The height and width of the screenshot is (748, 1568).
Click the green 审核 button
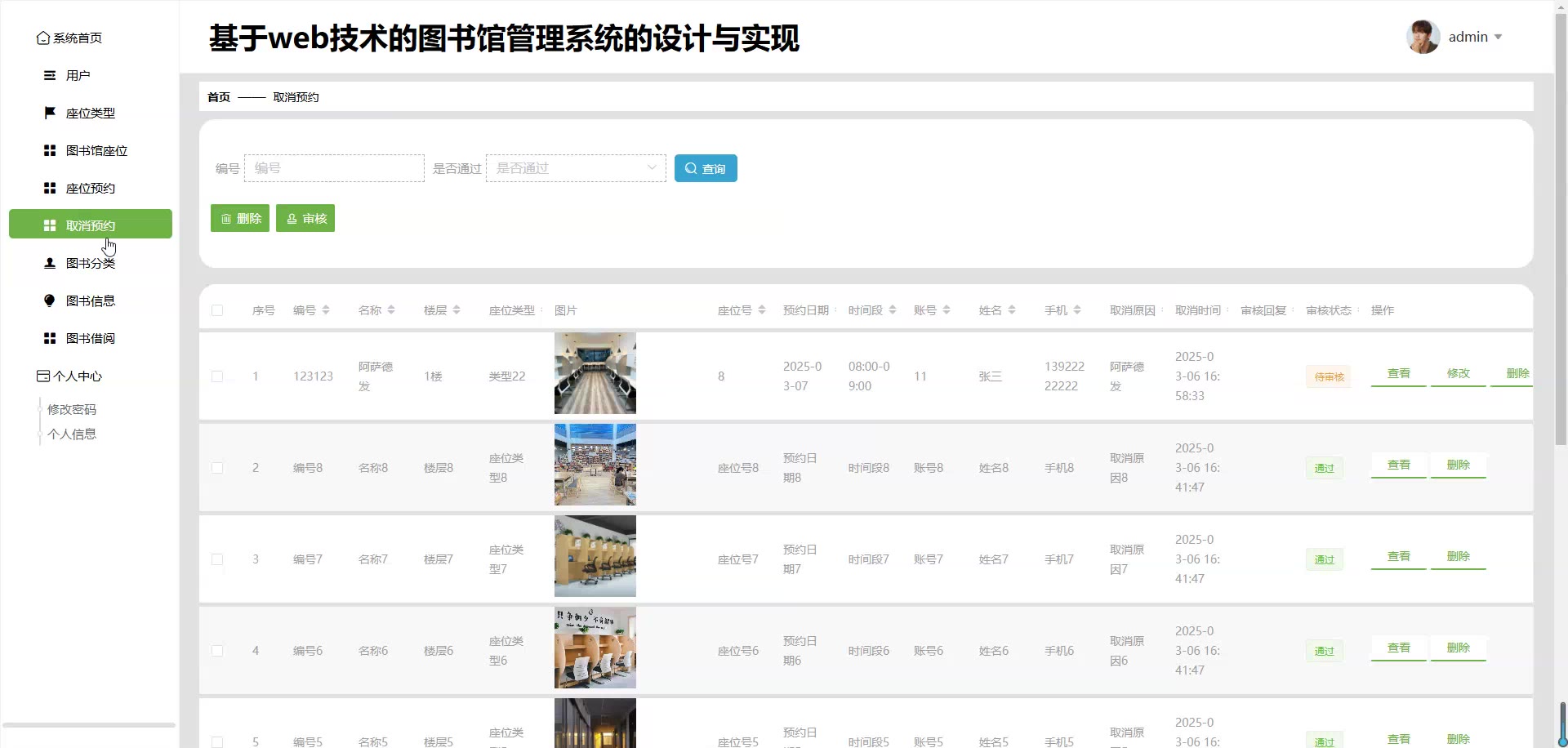tap(305, 218)
